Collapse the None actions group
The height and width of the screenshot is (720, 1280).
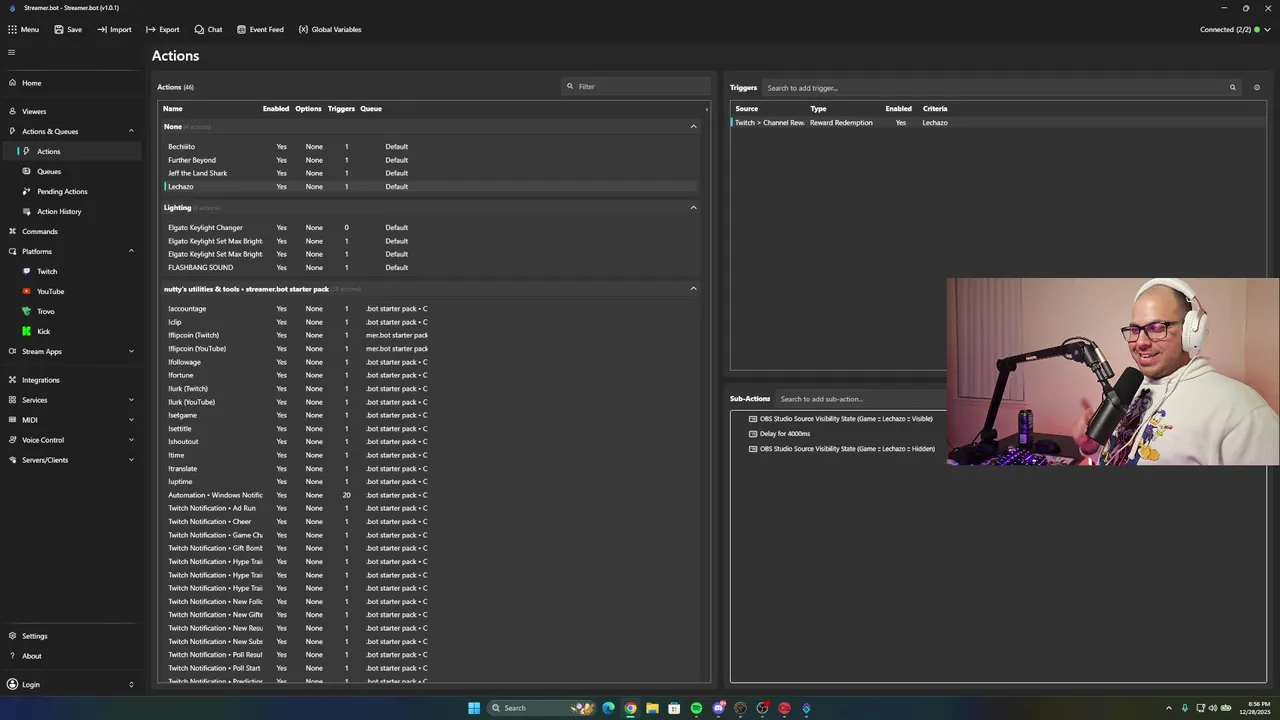(x=693, y=127)
